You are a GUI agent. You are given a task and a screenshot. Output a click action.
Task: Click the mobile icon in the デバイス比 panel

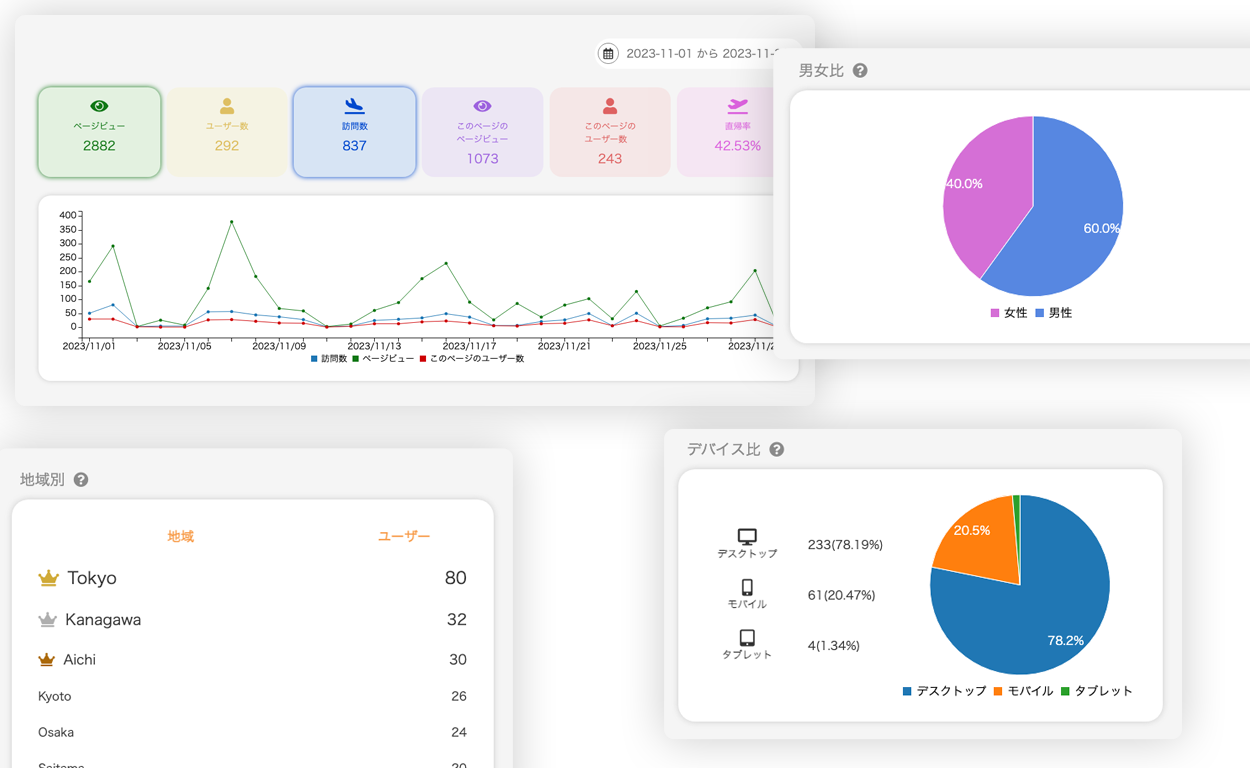[x=746, y=588]
